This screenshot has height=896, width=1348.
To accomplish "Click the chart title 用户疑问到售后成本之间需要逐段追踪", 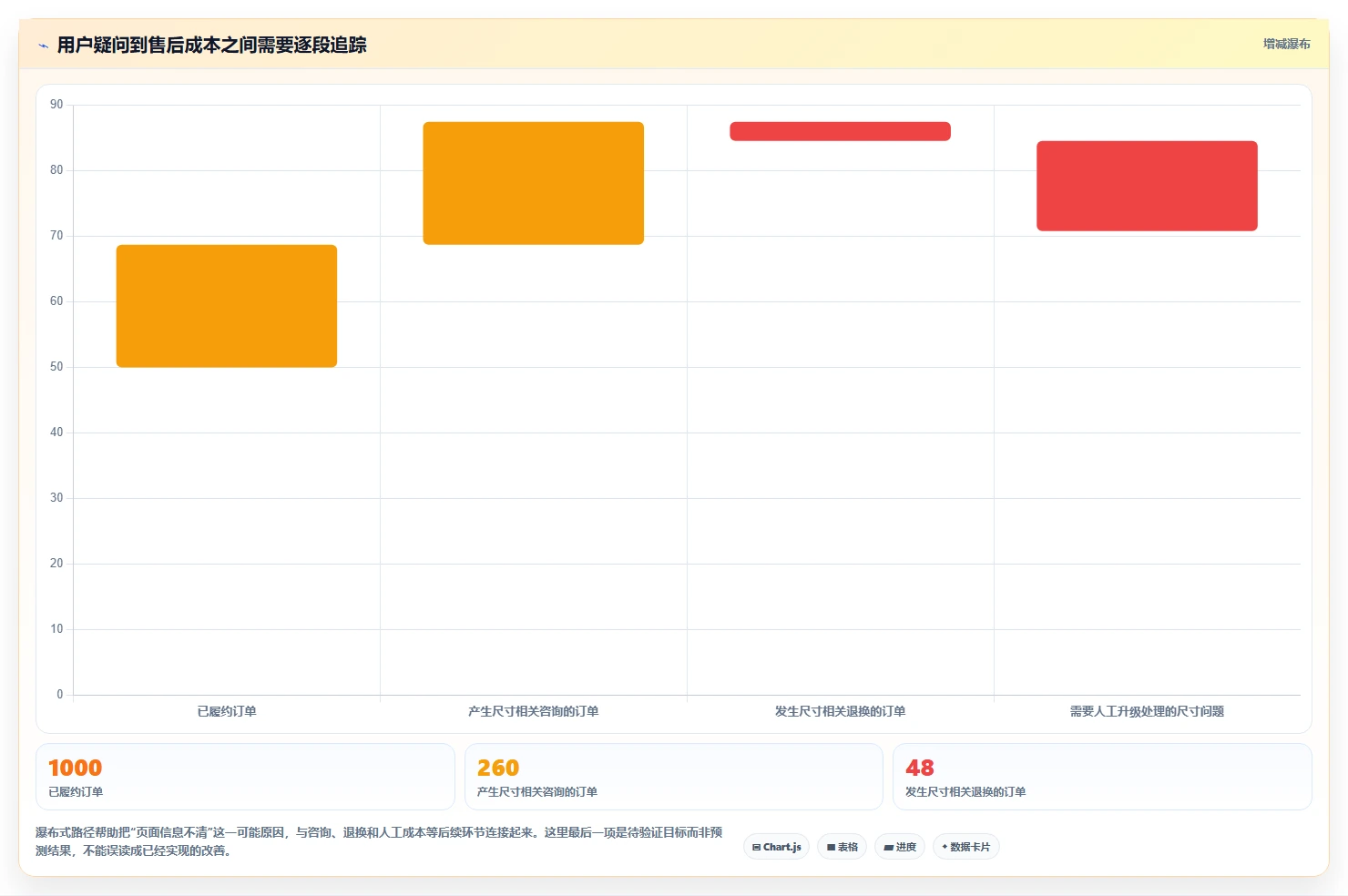I will (211, 45).
